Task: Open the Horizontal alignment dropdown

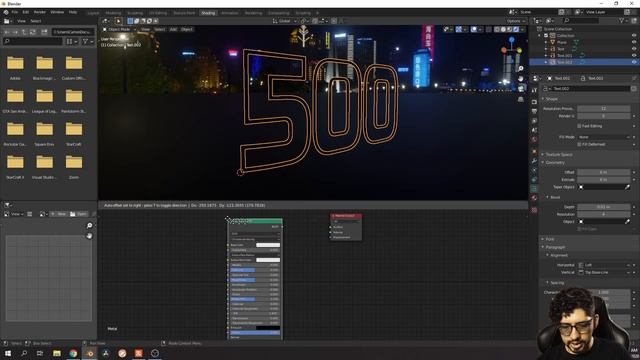Action: click(604, 265)
